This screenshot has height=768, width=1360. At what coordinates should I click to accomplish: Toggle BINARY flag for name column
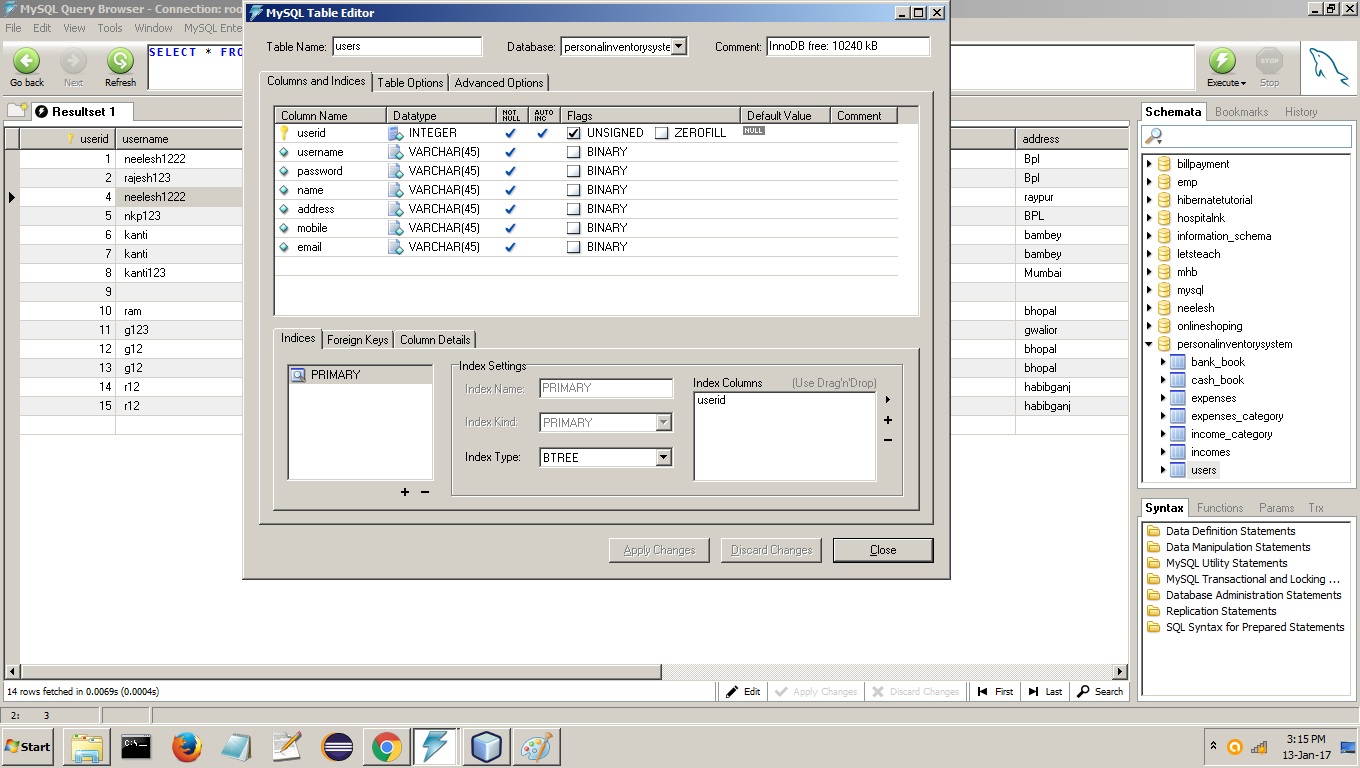click(x=574, y=190)
